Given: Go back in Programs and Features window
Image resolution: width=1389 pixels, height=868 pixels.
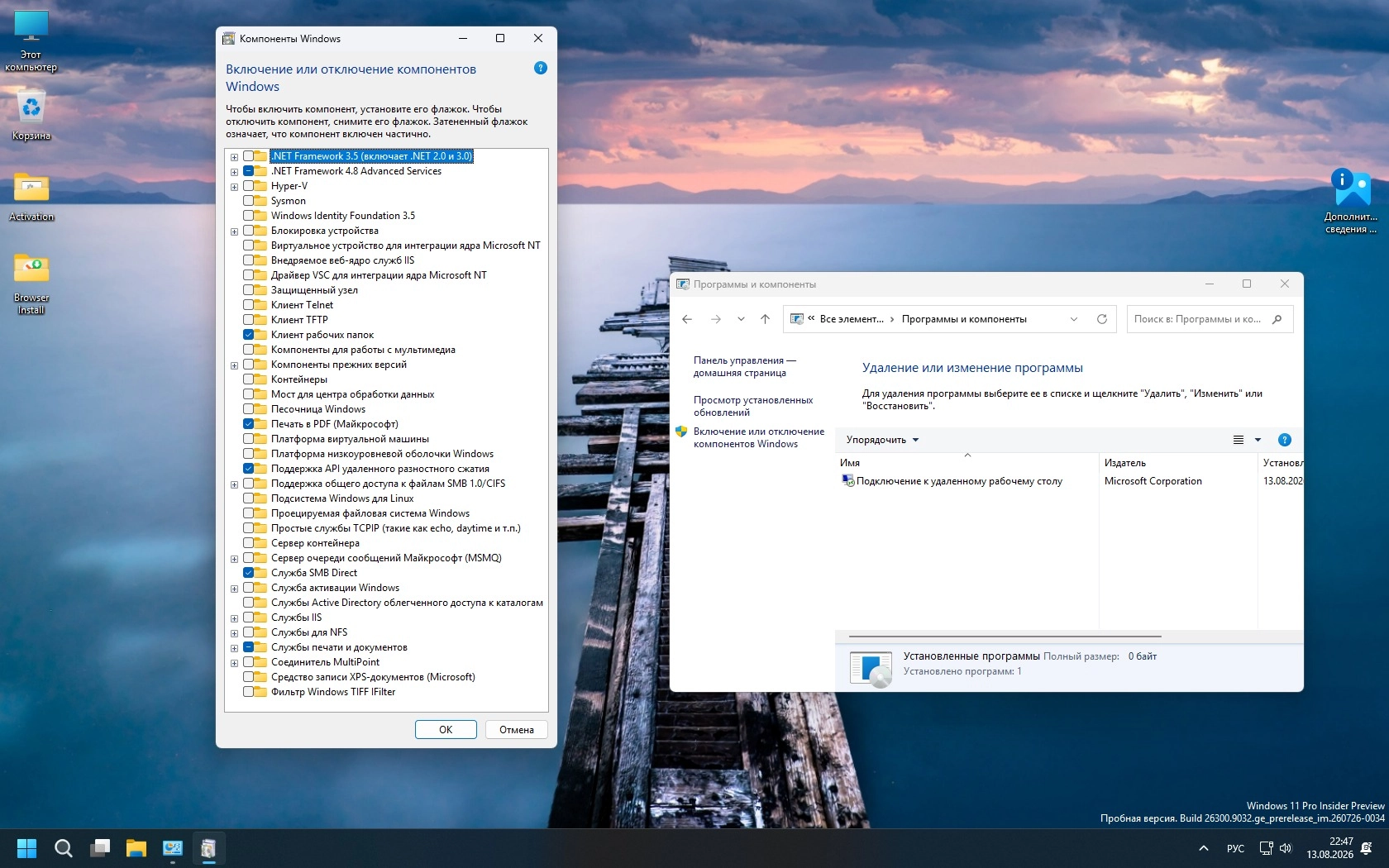Looking at the screenshot, I should [687, 319].
